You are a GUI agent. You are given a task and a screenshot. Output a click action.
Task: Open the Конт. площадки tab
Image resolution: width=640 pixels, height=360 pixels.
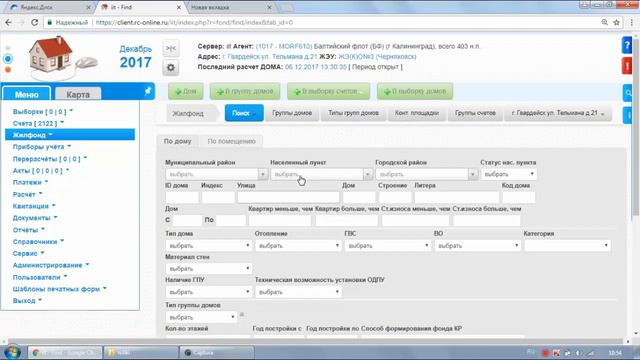[x=417, y=113]
